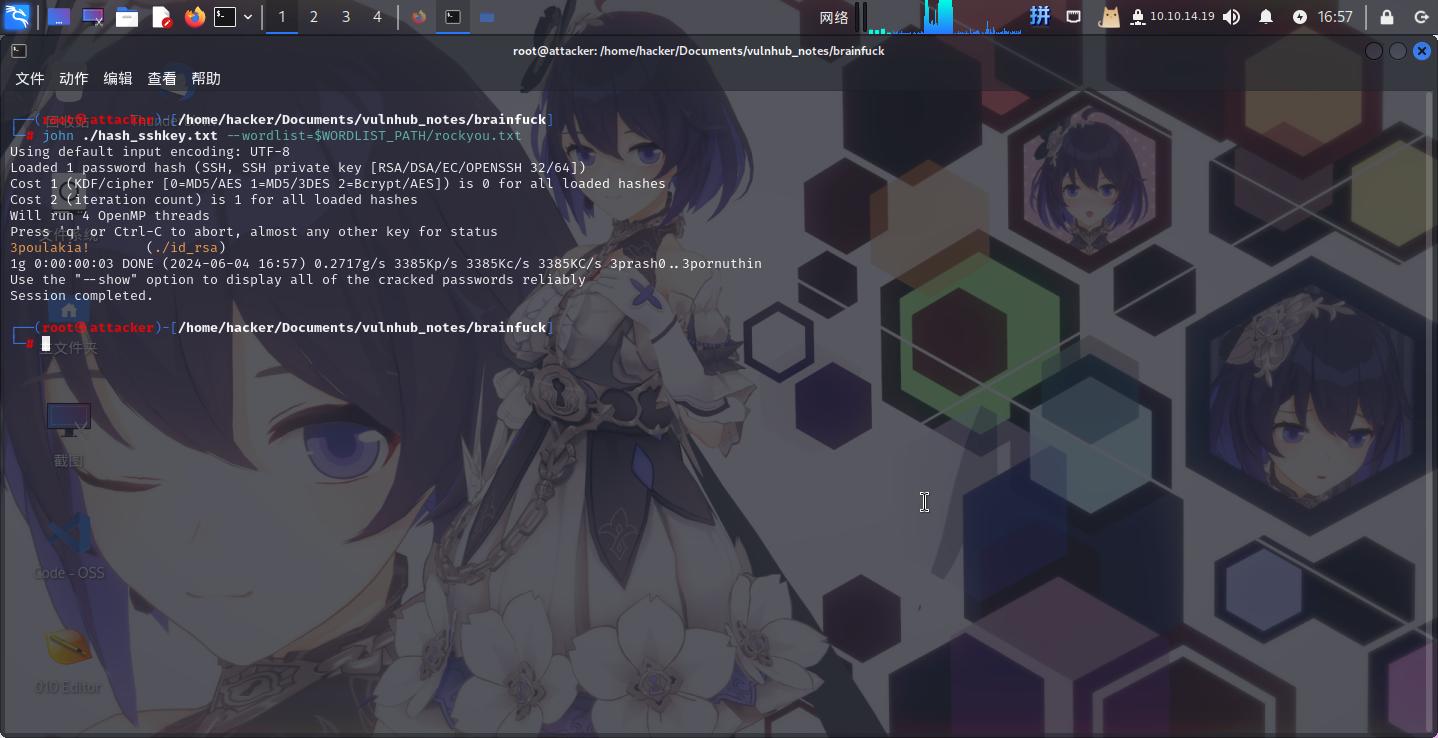Image resolution: width=1438 pixels, height=738 pixels.
Task: Click the 拼 input method indicator
Action: pos(1040,16)
